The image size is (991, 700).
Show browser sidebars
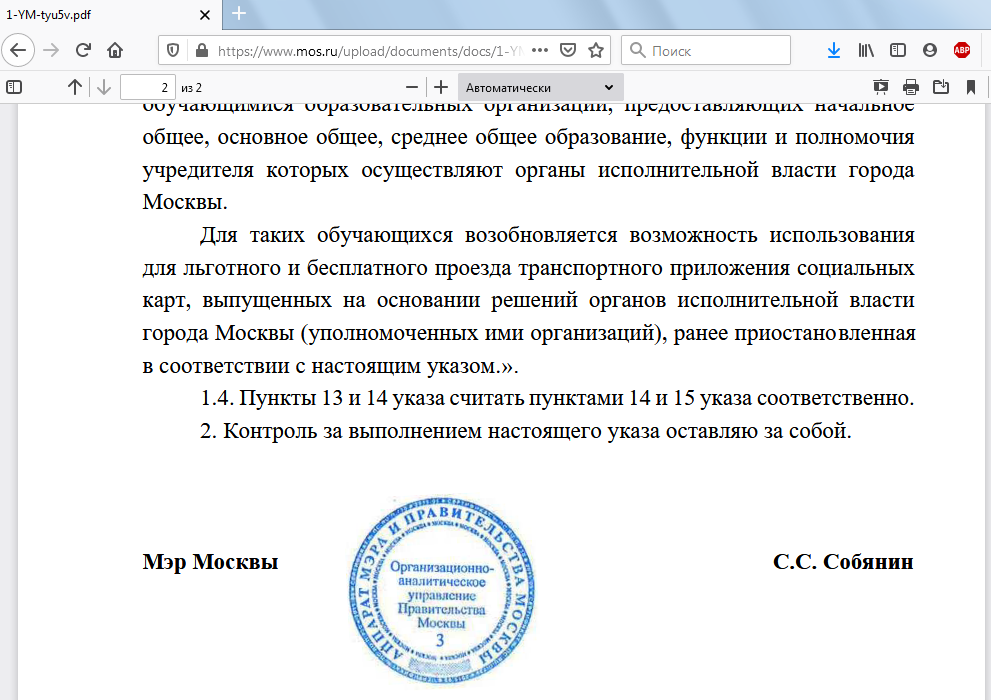pyautogui.click(x=897, y=50)
